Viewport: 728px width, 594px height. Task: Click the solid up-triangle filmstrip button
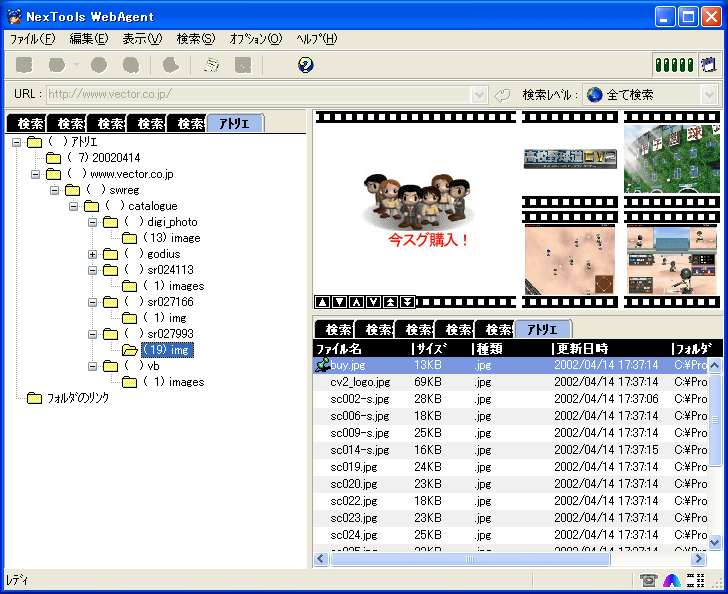[x=323, y=302]
